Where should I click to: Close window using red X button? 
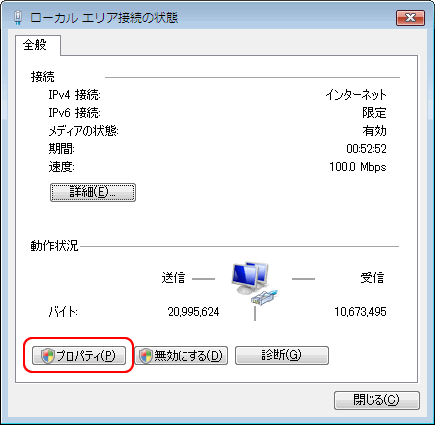coord(410,18)
